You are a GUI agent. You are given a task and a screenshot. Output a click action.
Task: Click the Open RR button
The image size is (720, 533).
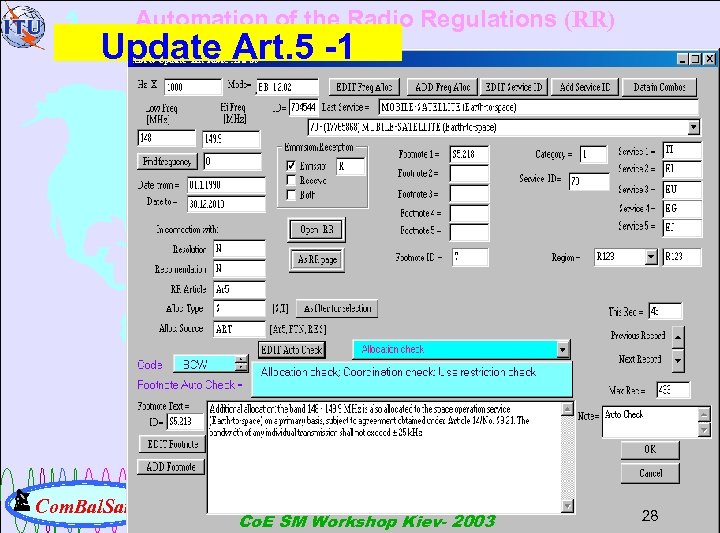[317, 230]
